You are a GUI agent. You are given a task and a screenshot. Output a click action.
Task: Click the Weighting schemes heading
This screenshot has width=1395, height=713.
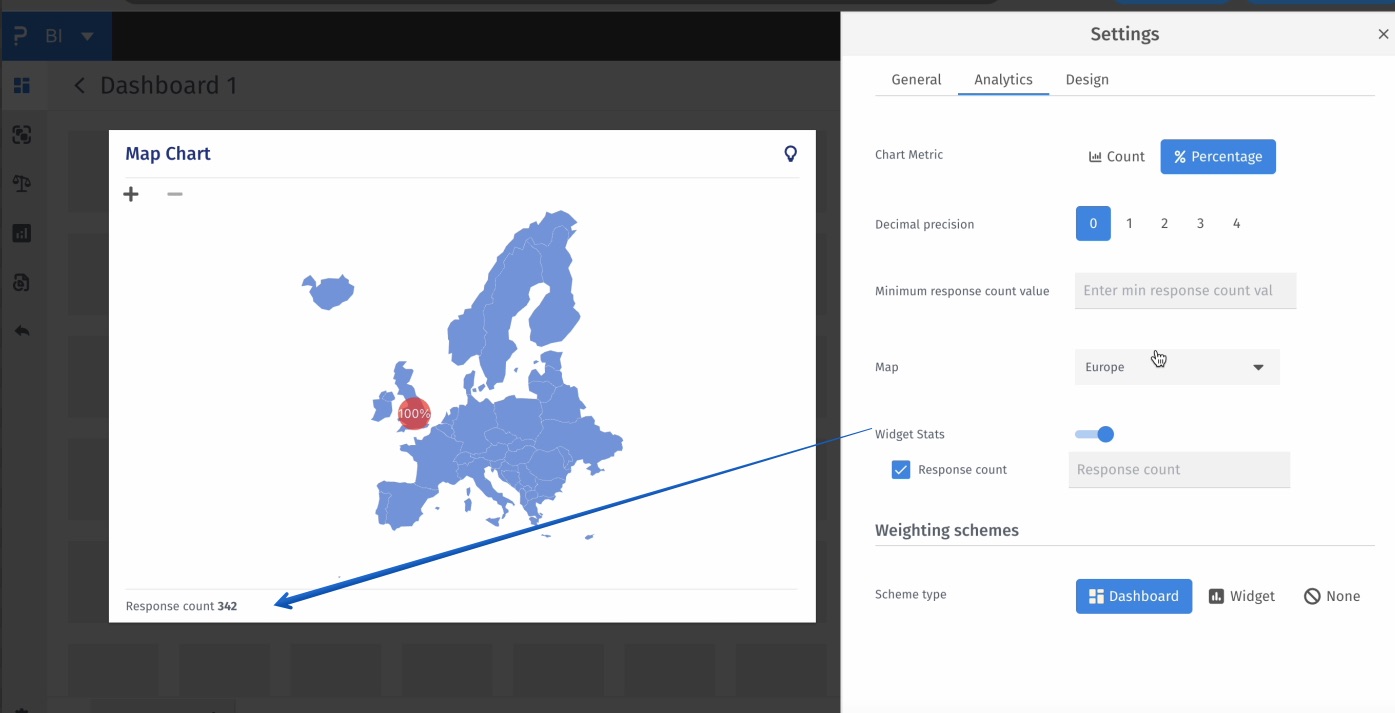(947, 530)
